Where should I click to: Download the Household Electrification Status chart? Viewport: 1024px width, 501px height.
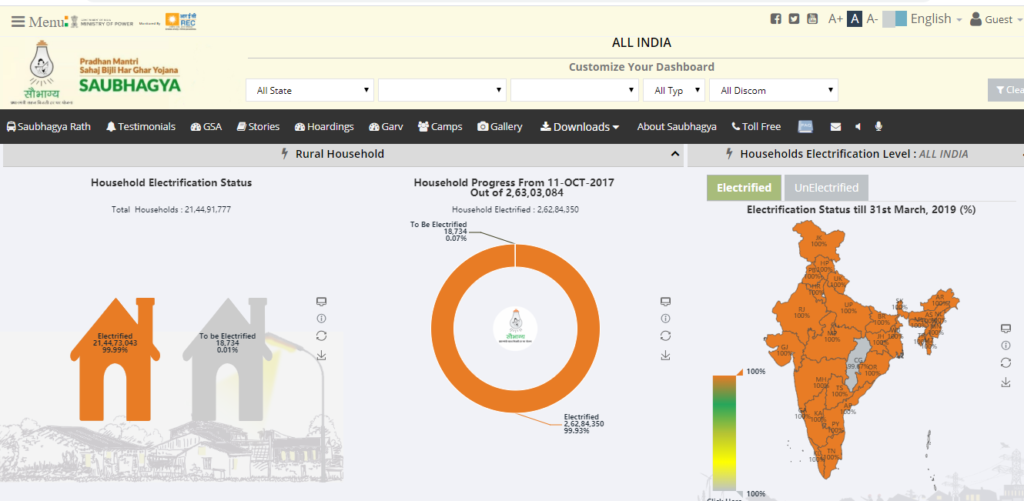(x=321, y=355)
